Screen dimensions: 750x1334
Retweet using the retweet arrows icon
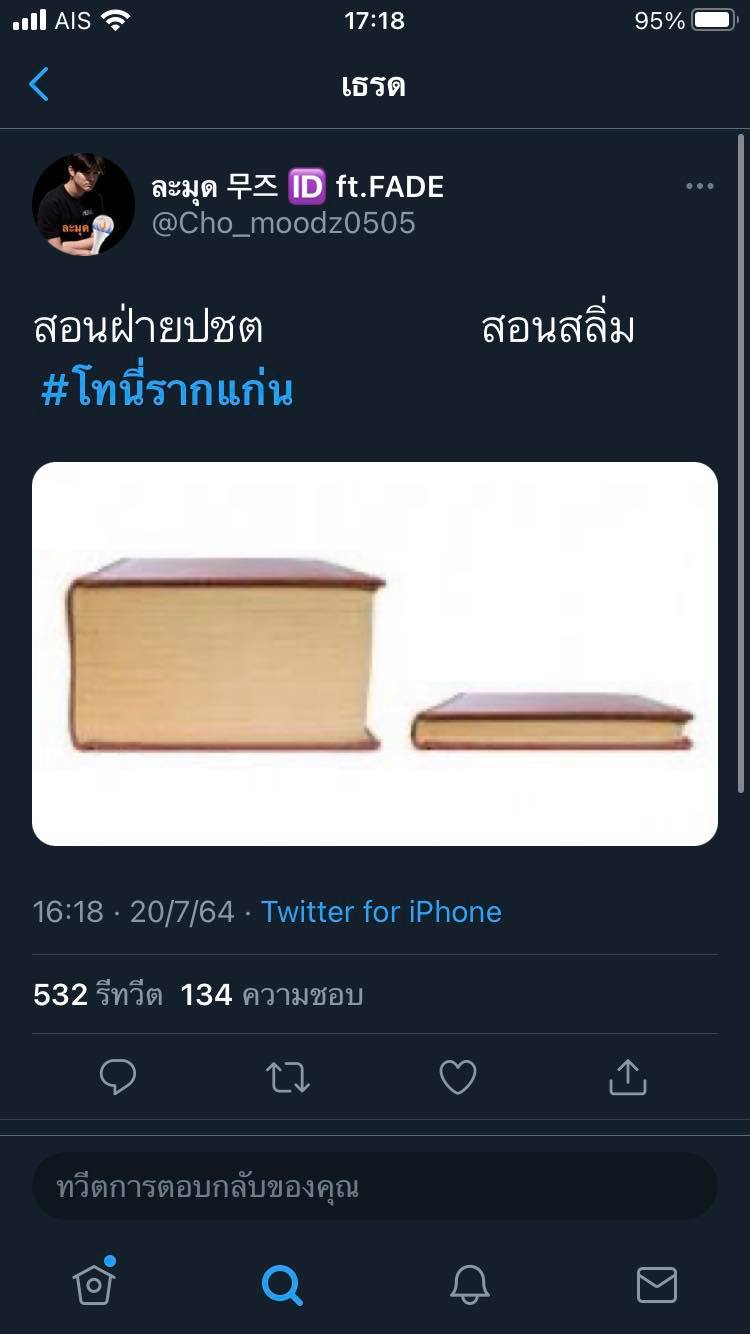[288, 1077]
